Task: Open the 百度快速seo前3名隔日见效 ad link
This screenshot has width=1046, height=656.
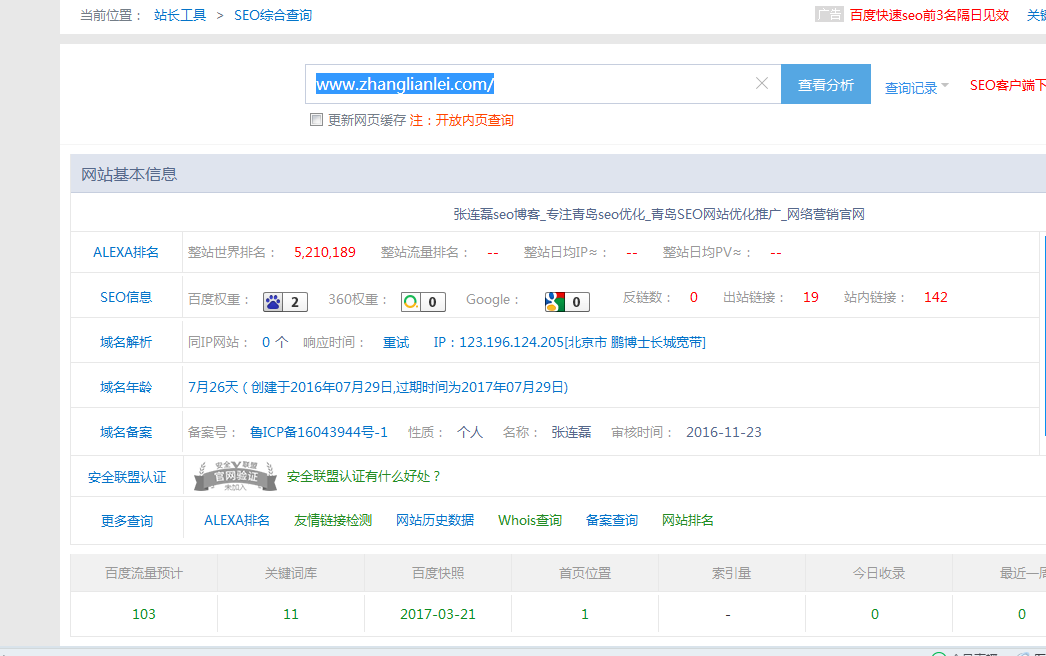Action: coord(929,15)
